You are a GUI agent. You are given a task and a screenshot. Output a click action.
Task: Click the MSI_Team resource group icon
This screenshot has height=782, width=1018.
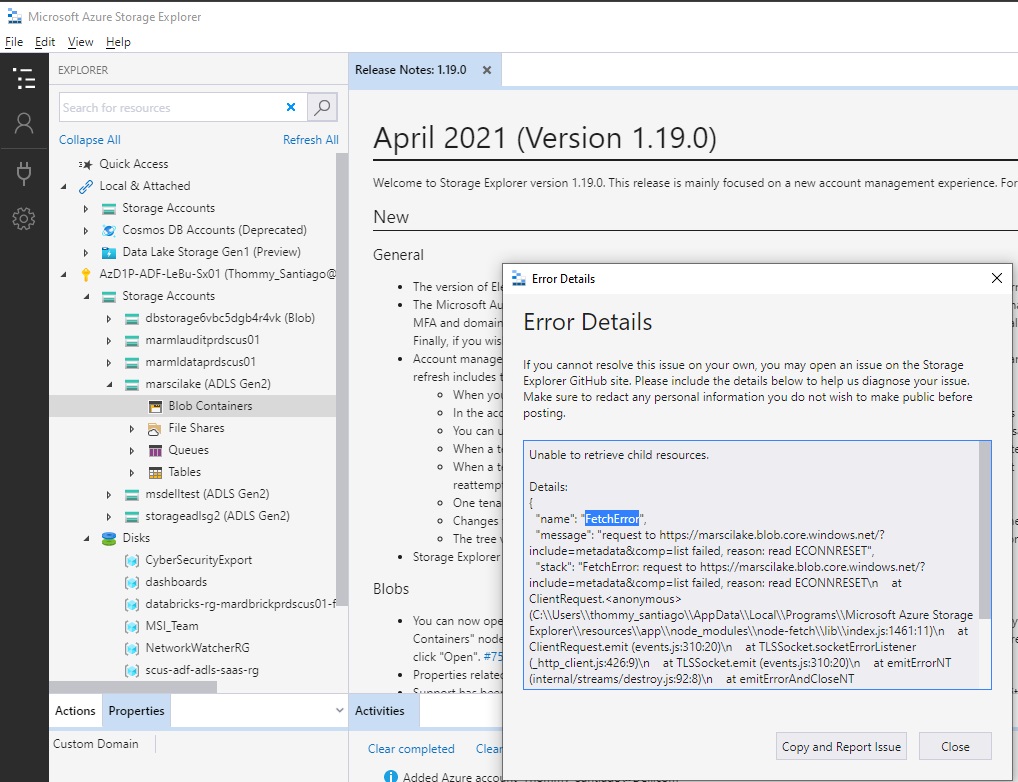click(132, 627)
